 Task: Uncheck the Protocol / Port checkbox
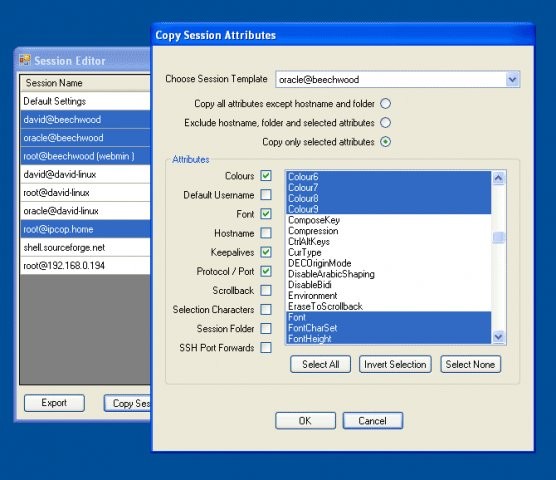click(x=266, y=271)
